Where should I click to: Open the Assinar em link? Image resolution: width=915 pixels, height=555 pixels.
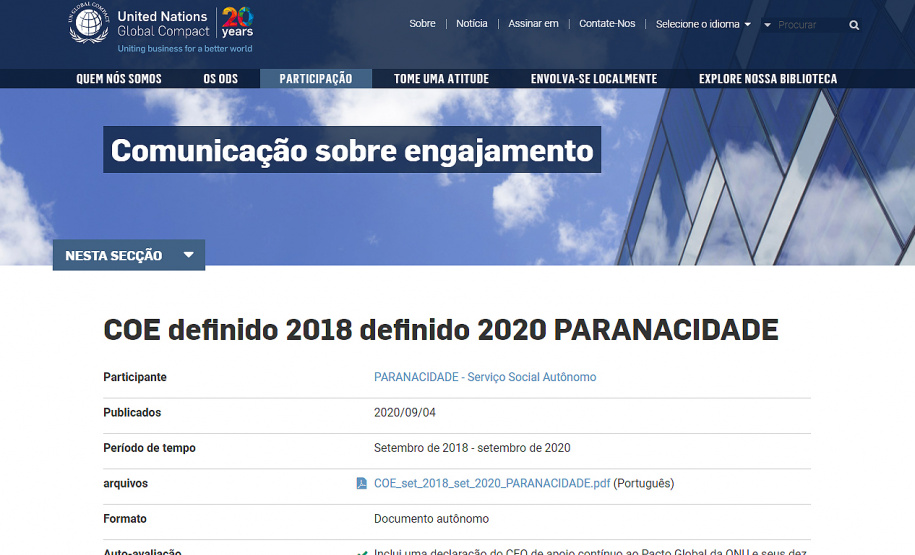tap(533, 23)
